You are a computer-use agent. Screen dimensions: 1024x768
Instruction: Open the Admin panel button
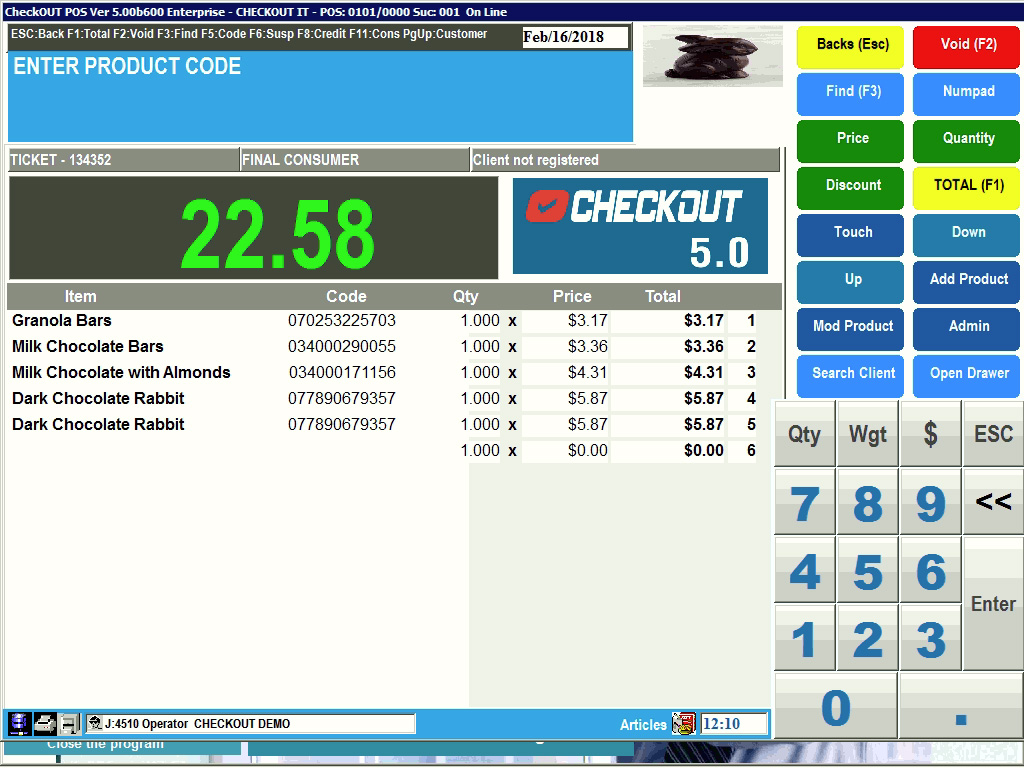[x=967, y=327]
